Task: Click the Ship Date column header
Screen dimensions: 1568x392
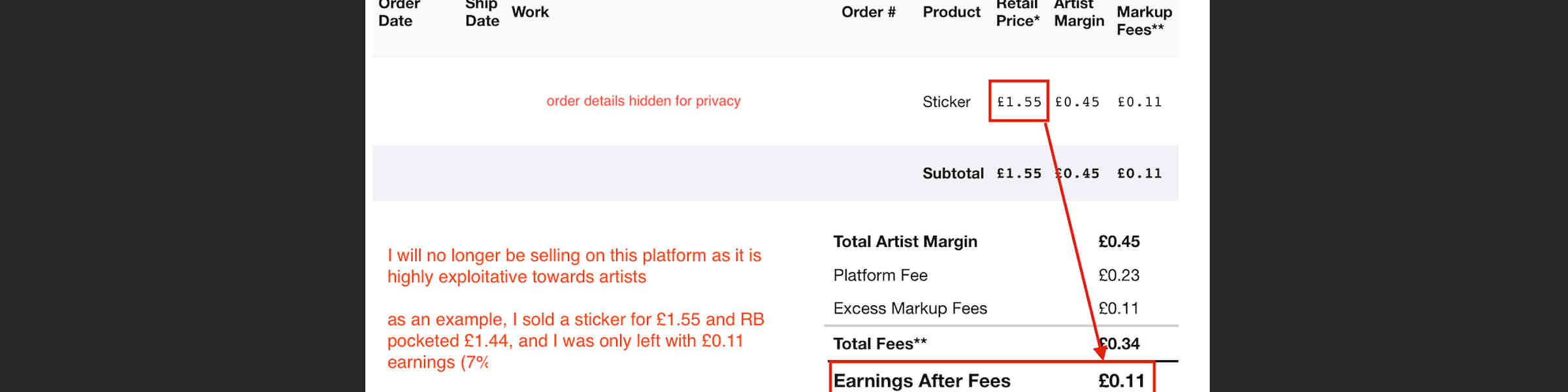Action: tap(482, 13)
